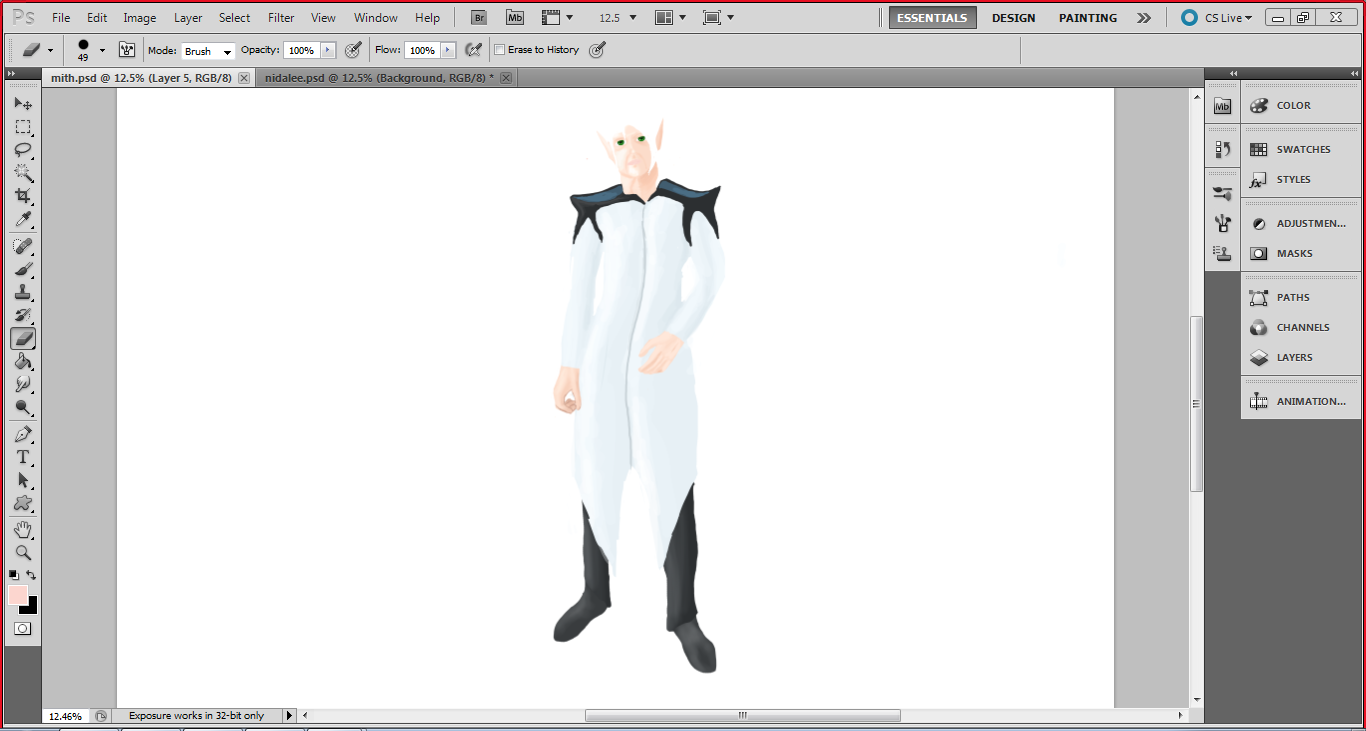This screenshot has height=731, width=1366.
Task: Launch Adobe Bridge from application bar
Action: click(479, 18)
